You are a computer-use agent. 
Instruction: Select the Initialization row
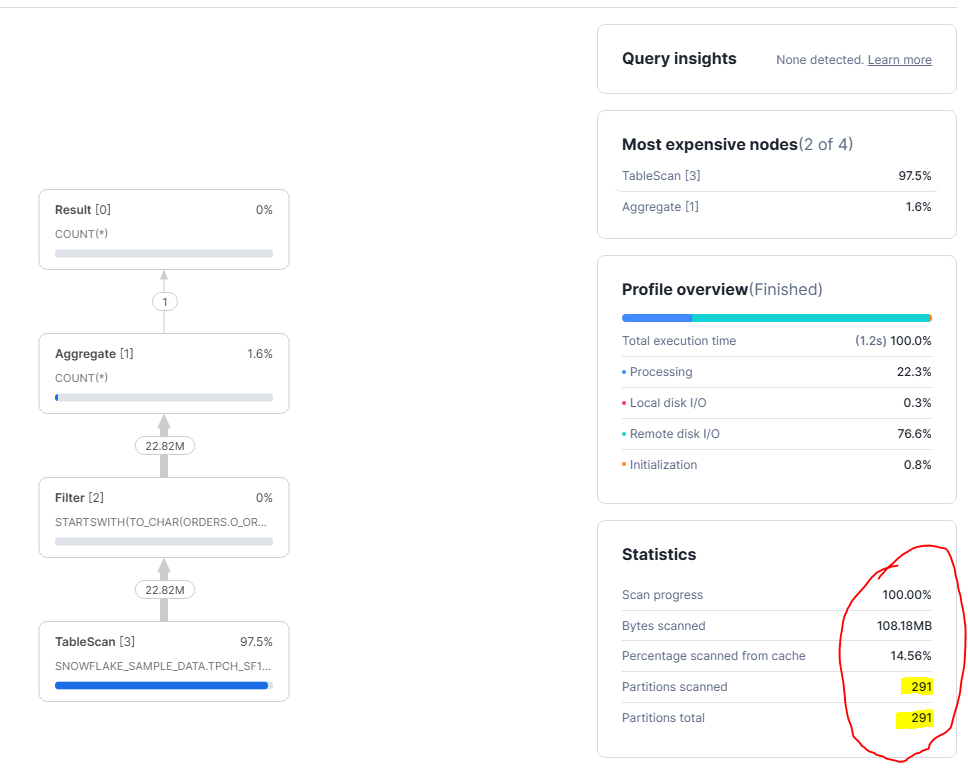point(776,464)
